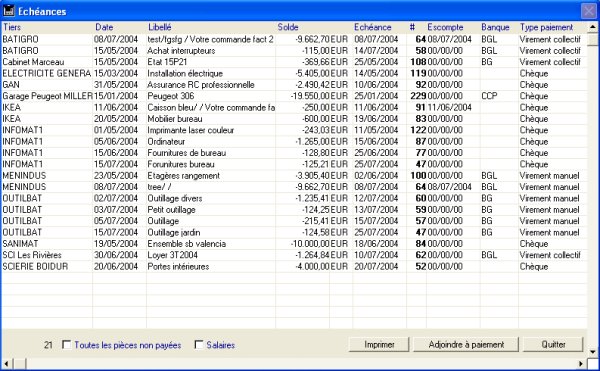This screenshot has height=371, width=600.
Task: Click vertical scrollbar down arrow
Action: [x=592, y=351]
